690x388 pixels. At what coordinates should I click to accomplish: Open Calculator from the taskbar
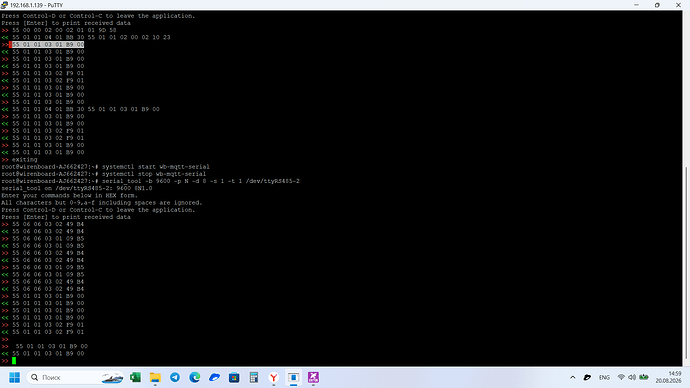click(x=254, y=377)
